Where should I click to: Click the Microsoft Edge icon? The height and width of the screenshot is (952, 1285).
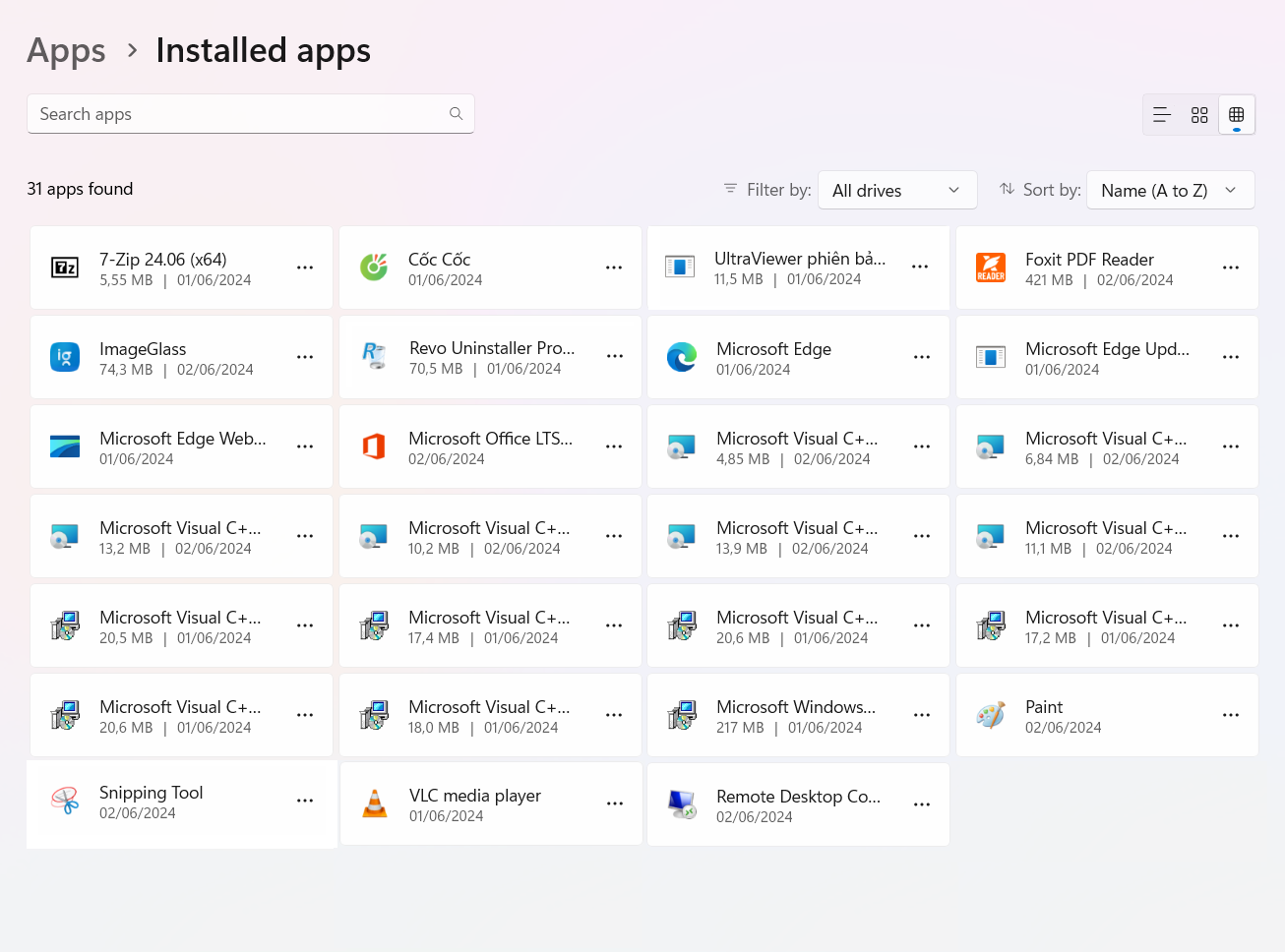click(x=682, y=357)
